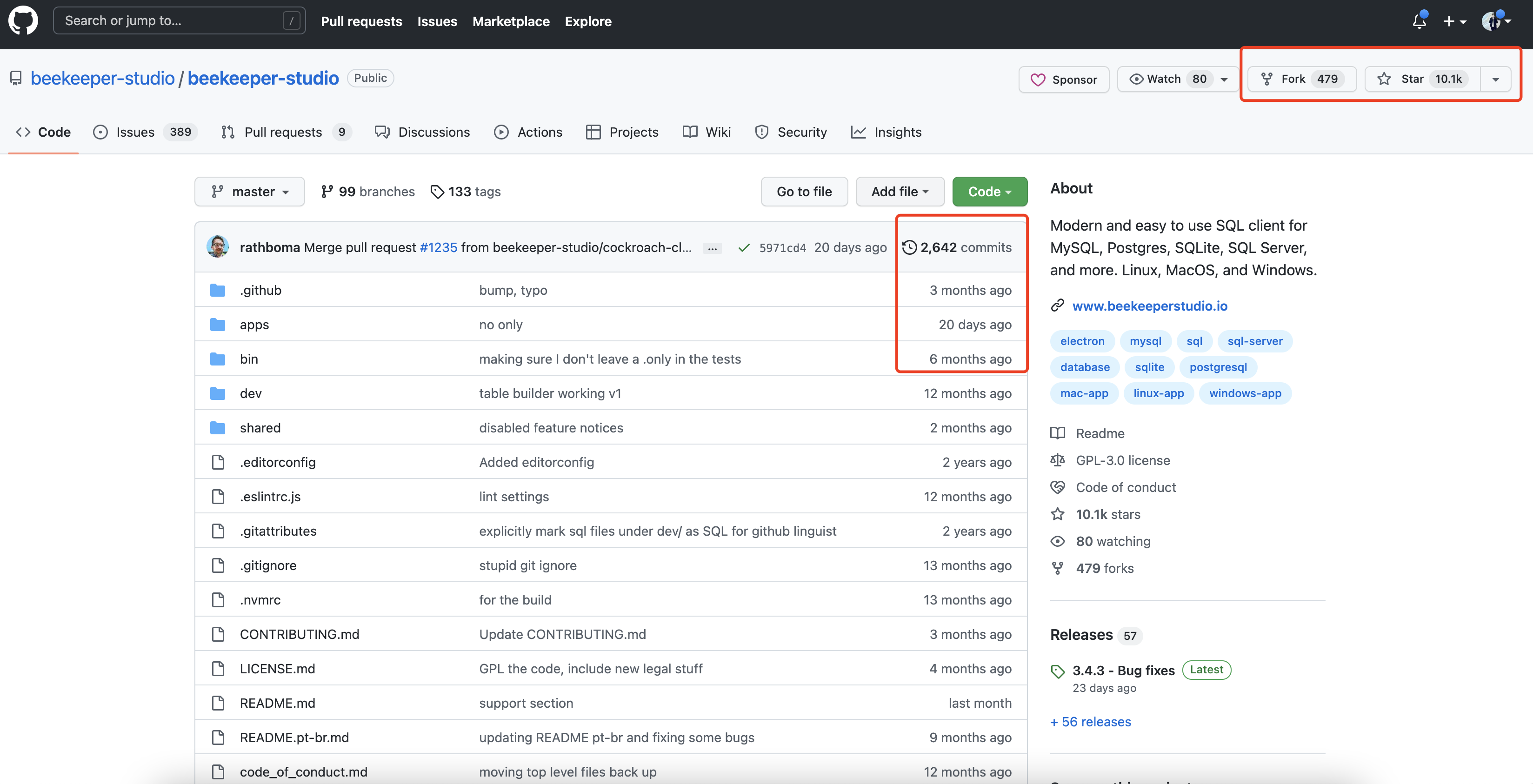Click the Fork icon to fork repository

1270,78
